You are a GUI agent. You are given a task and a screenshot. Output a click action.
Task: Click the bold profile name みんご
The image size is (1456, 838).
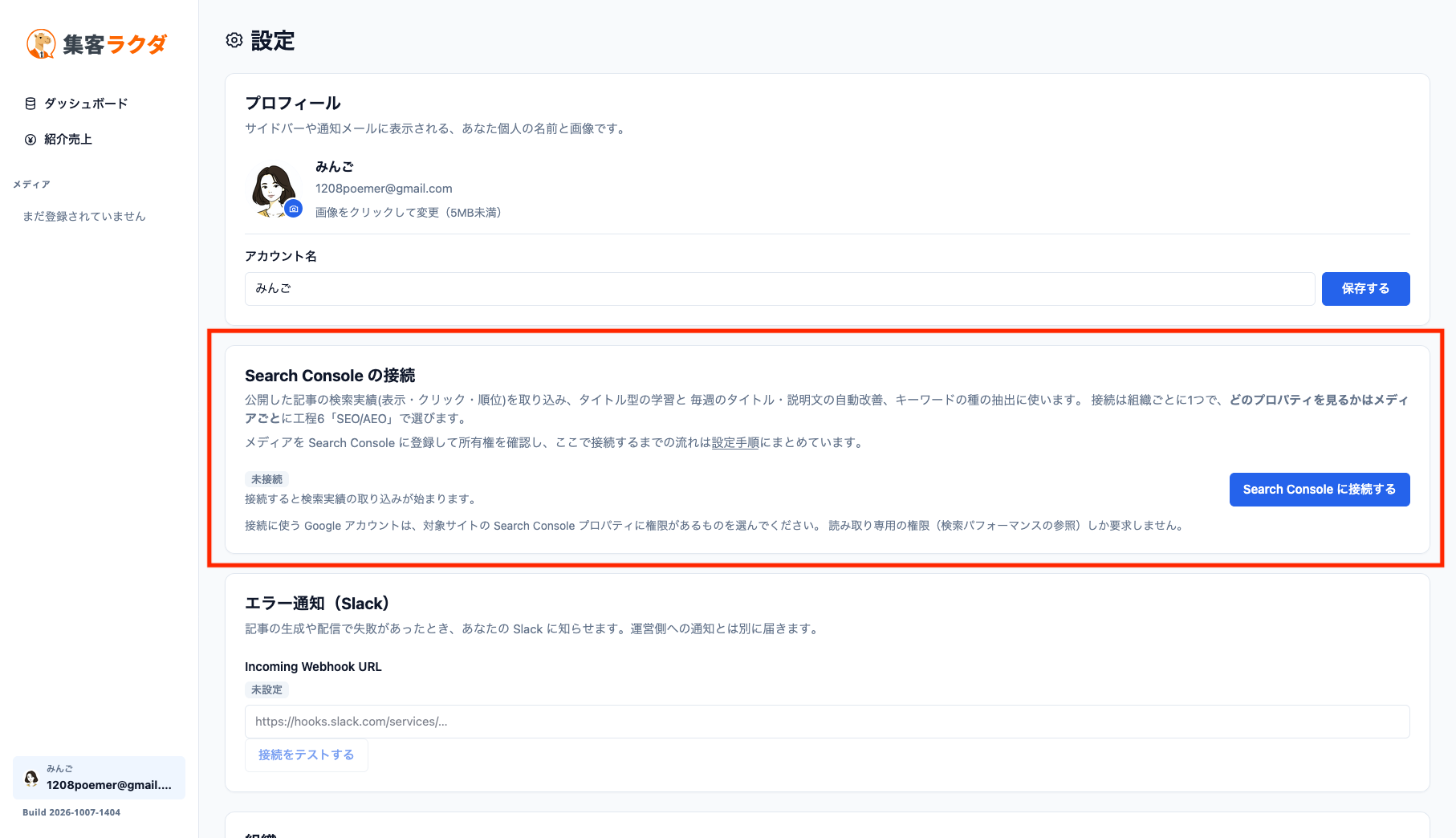[334, 167]
